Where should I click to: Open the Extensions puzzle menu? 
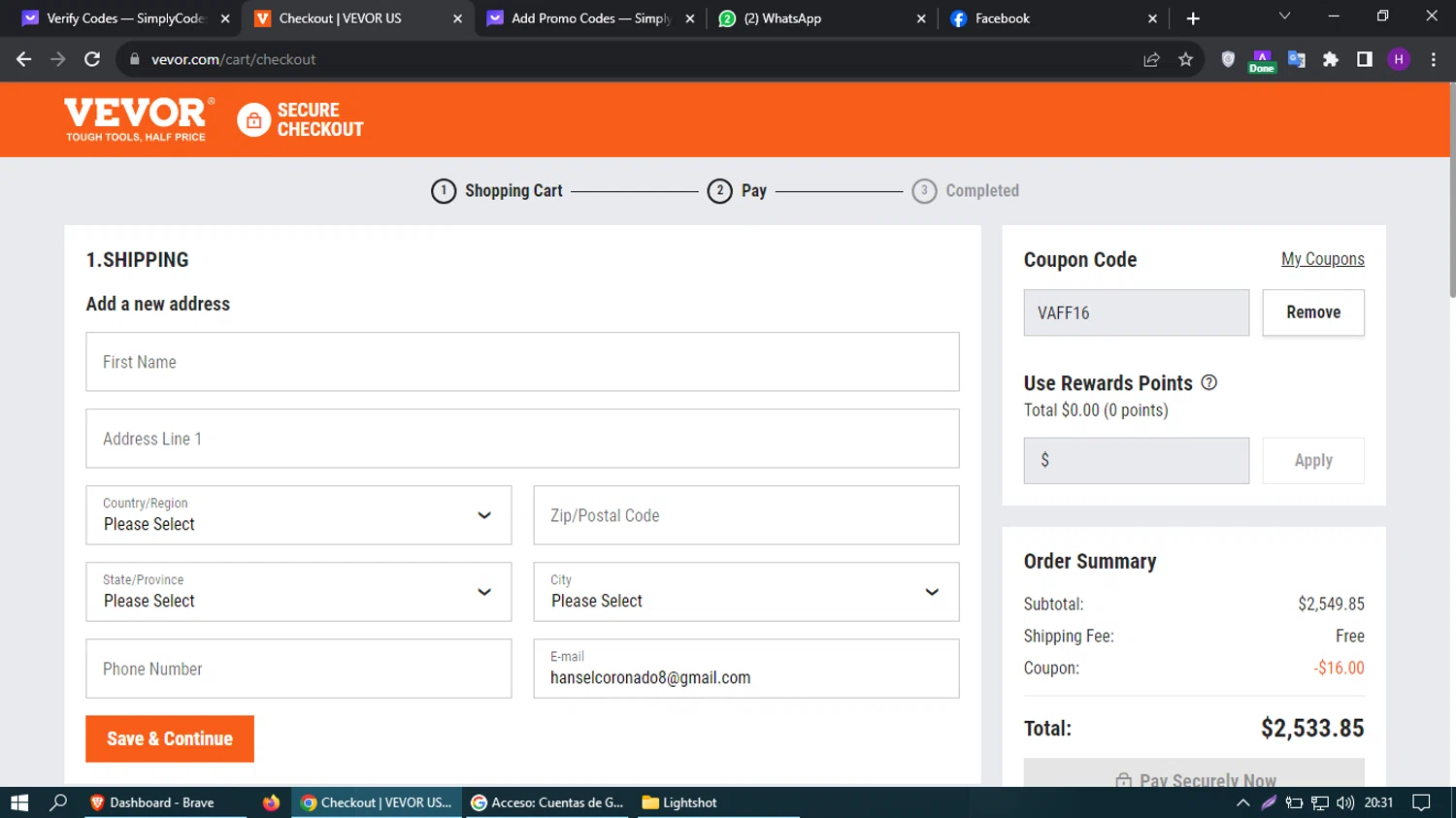[x=1331, y=59]
